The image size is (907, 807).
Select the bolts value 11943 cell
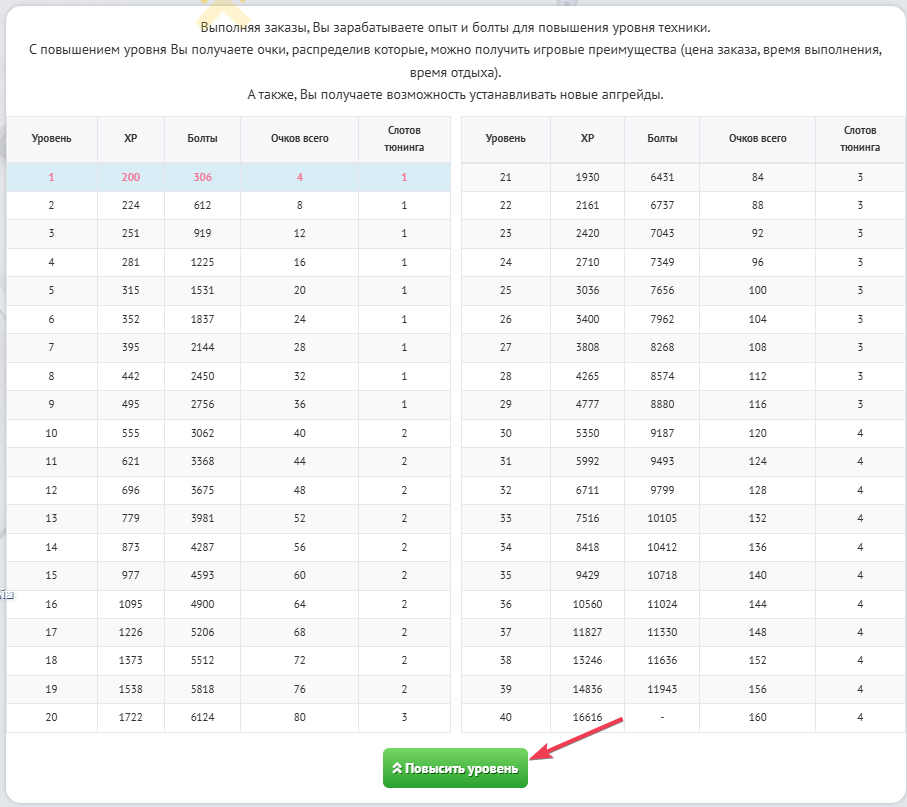click(662, 689)
